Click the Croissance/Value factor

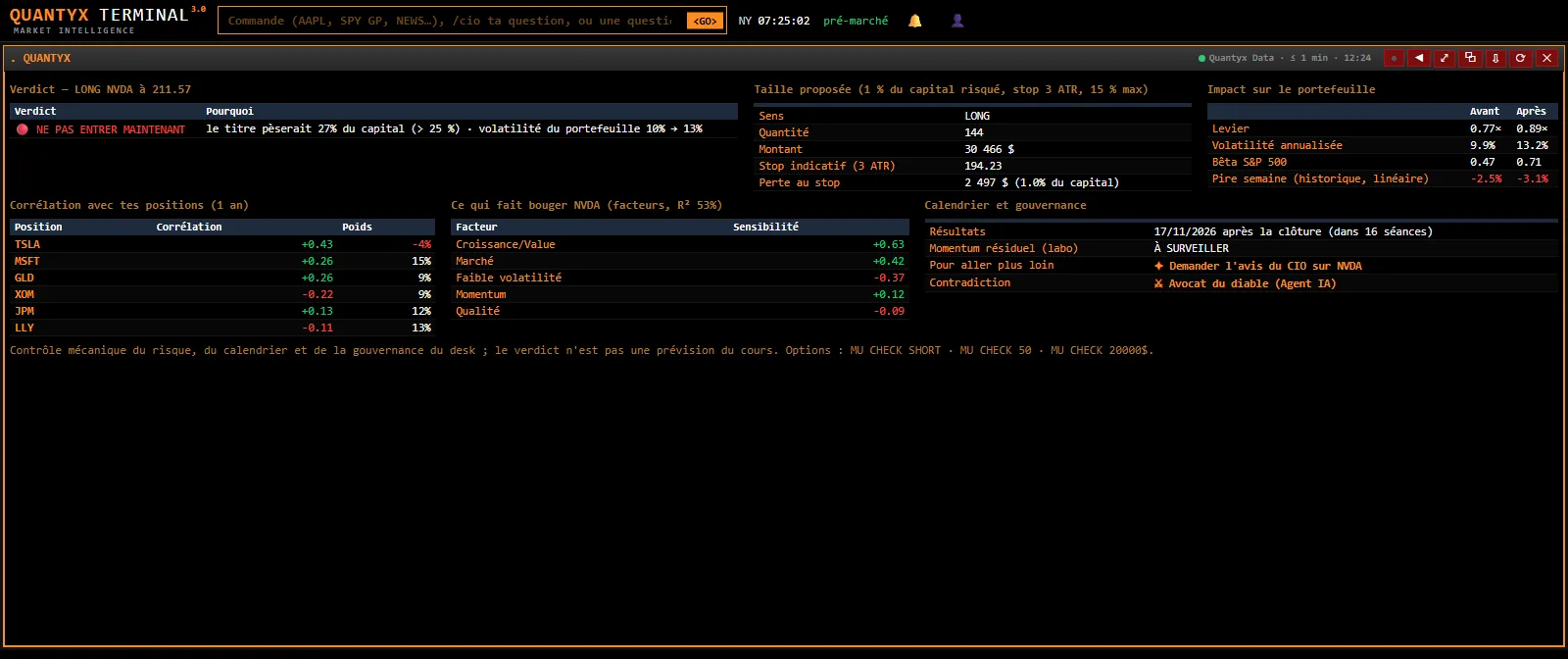[x=505, y=244]
